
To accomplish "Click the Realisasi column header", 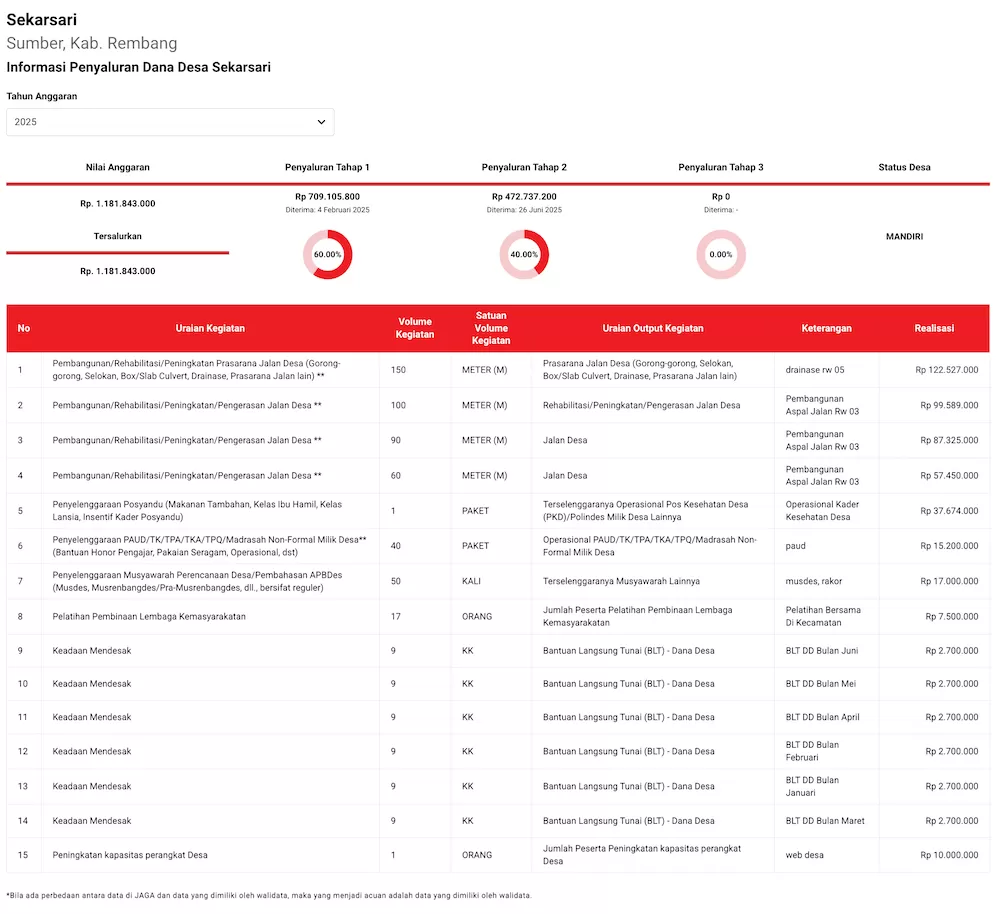I will (933, 328).
